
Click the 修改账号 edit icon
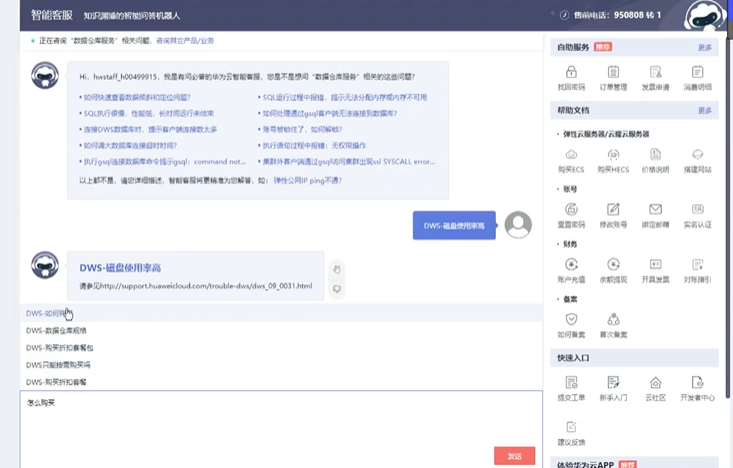[613, 209]
